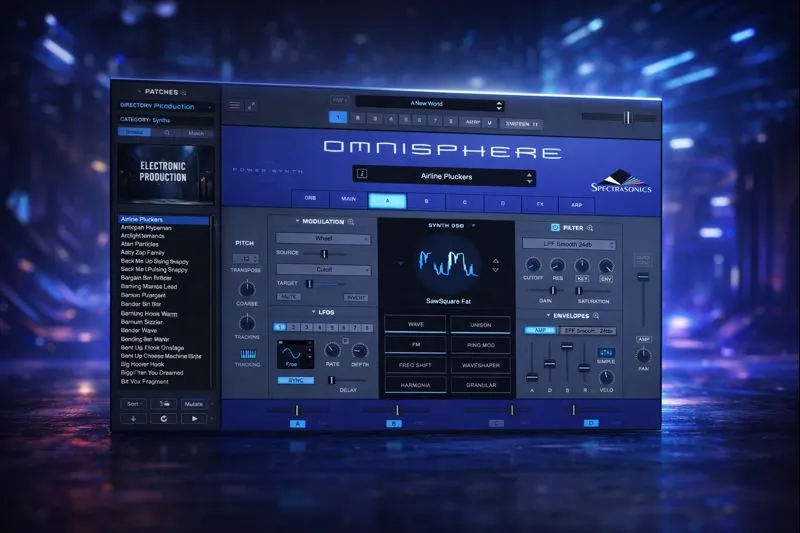The width and height of the screenshot is (800, 533).
Task: Toggle the Key filter button
Action: [x=582, y=278]
